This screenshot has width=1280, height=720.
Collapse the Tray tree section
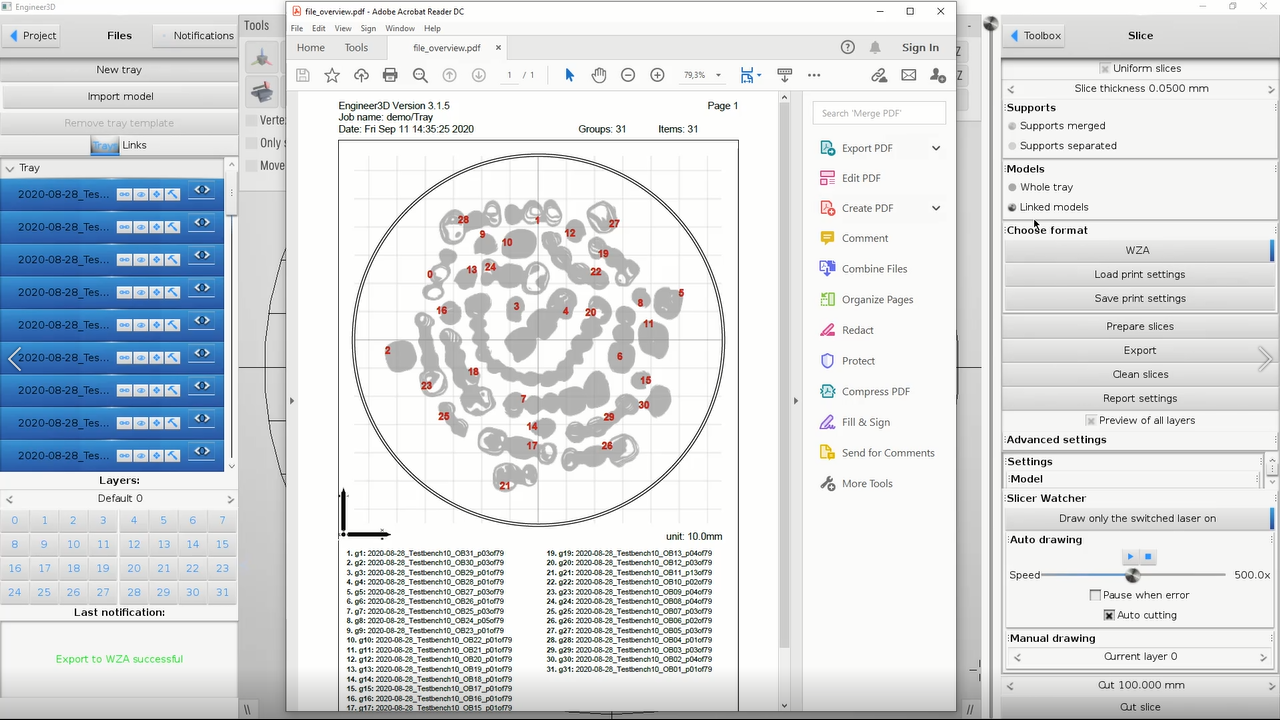(x=9, y=168)
